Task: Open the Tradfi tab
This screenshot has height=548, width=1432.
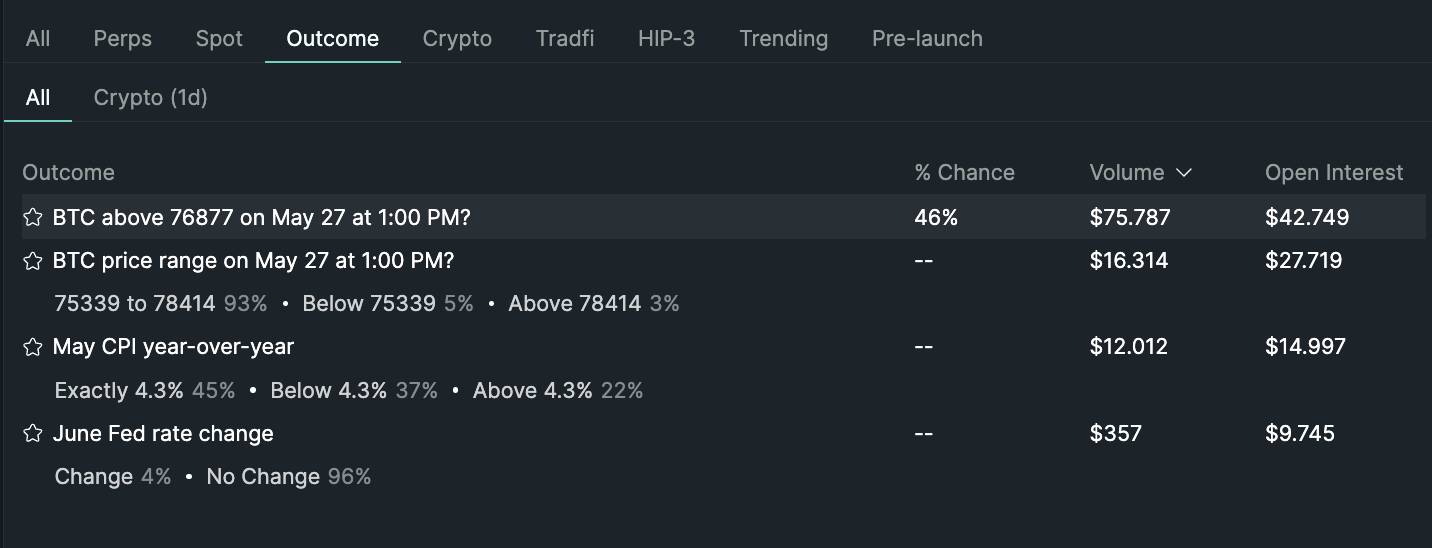Action: pyautogui.click(x=565, y=38)
